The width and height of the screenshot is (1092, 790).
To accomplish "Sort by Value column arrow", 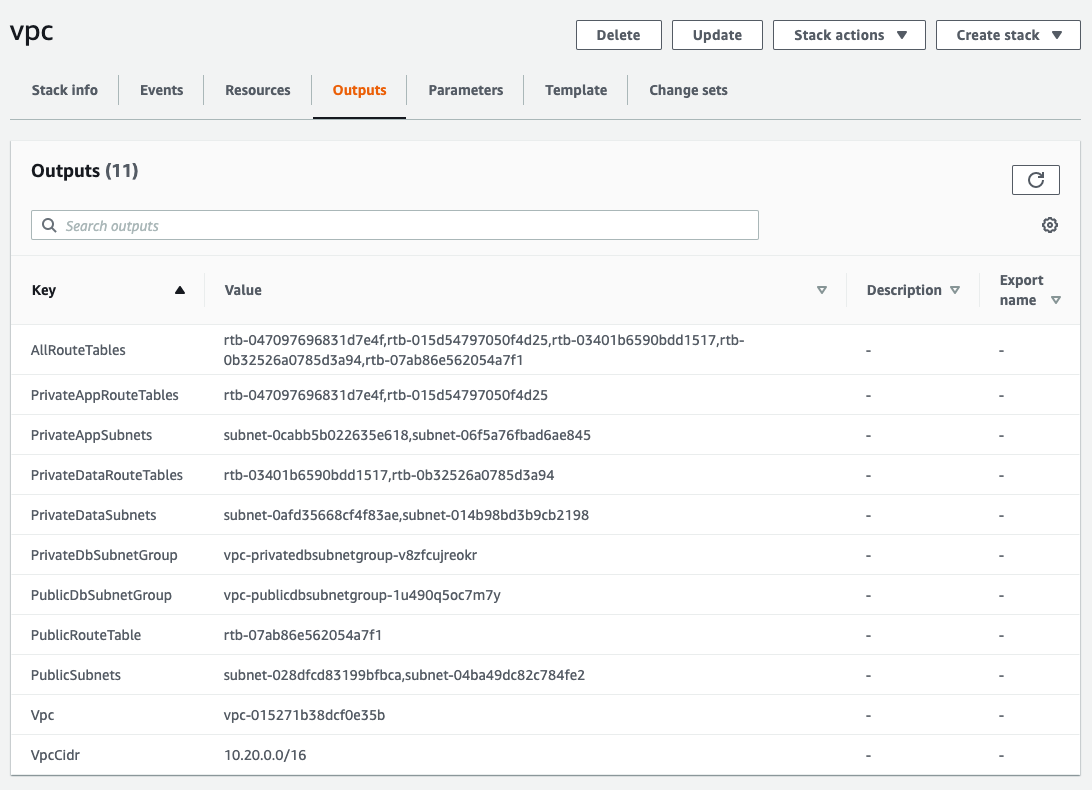I will pos(822,290).
